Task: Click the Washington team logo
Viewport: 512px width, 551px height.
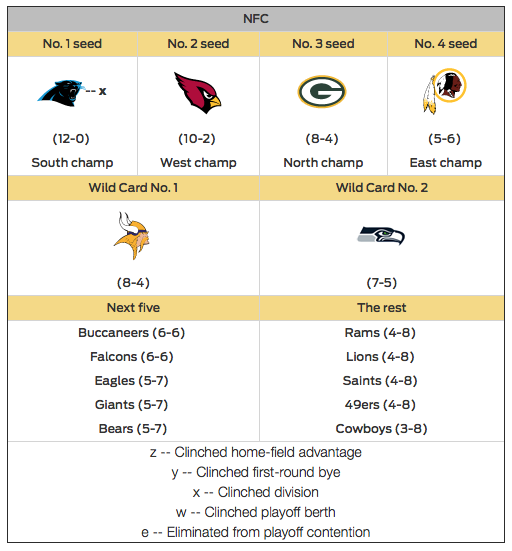Action: click(x=445, y=91)
